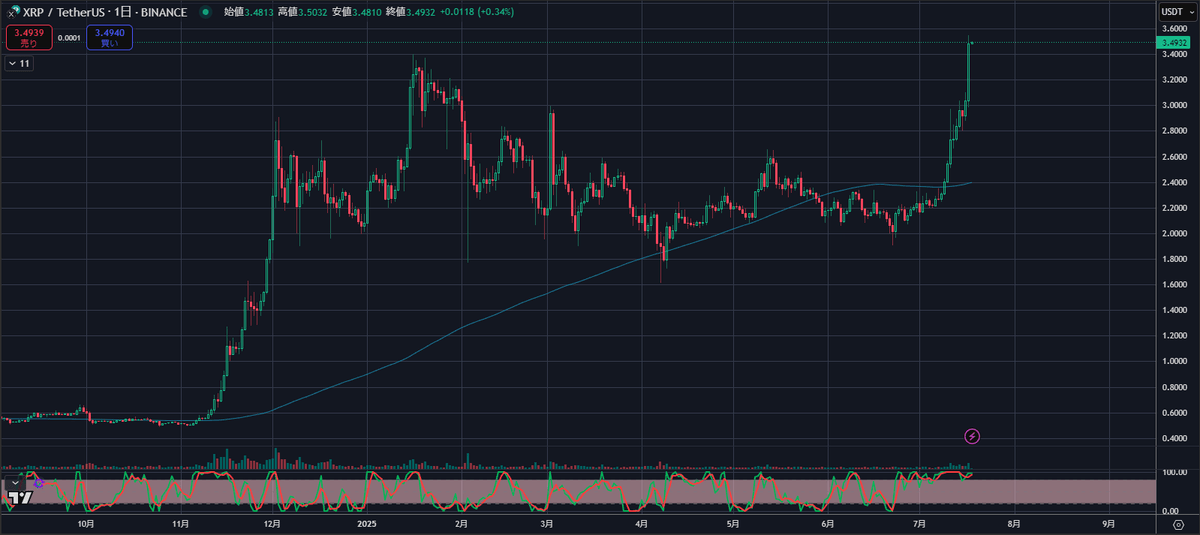
Task: Click the 1.0000 price scale label
Action: pyautogui.click(x=1174, y=362)
